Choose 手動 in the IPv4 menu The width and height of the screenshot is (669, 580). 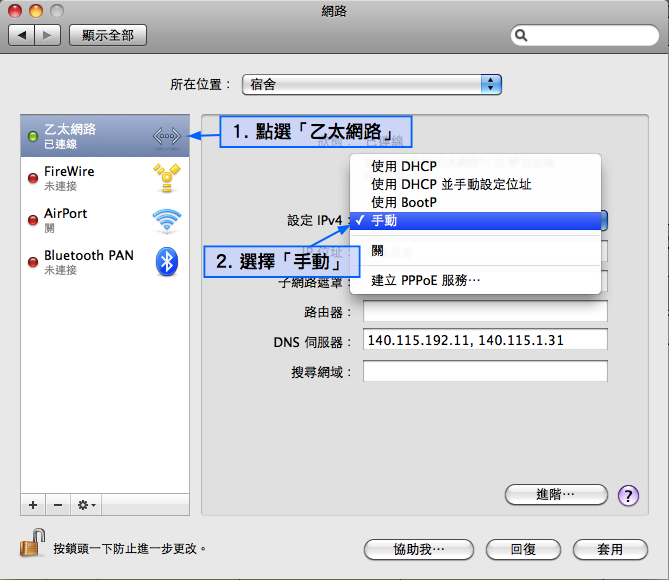(x=384, y=221)
